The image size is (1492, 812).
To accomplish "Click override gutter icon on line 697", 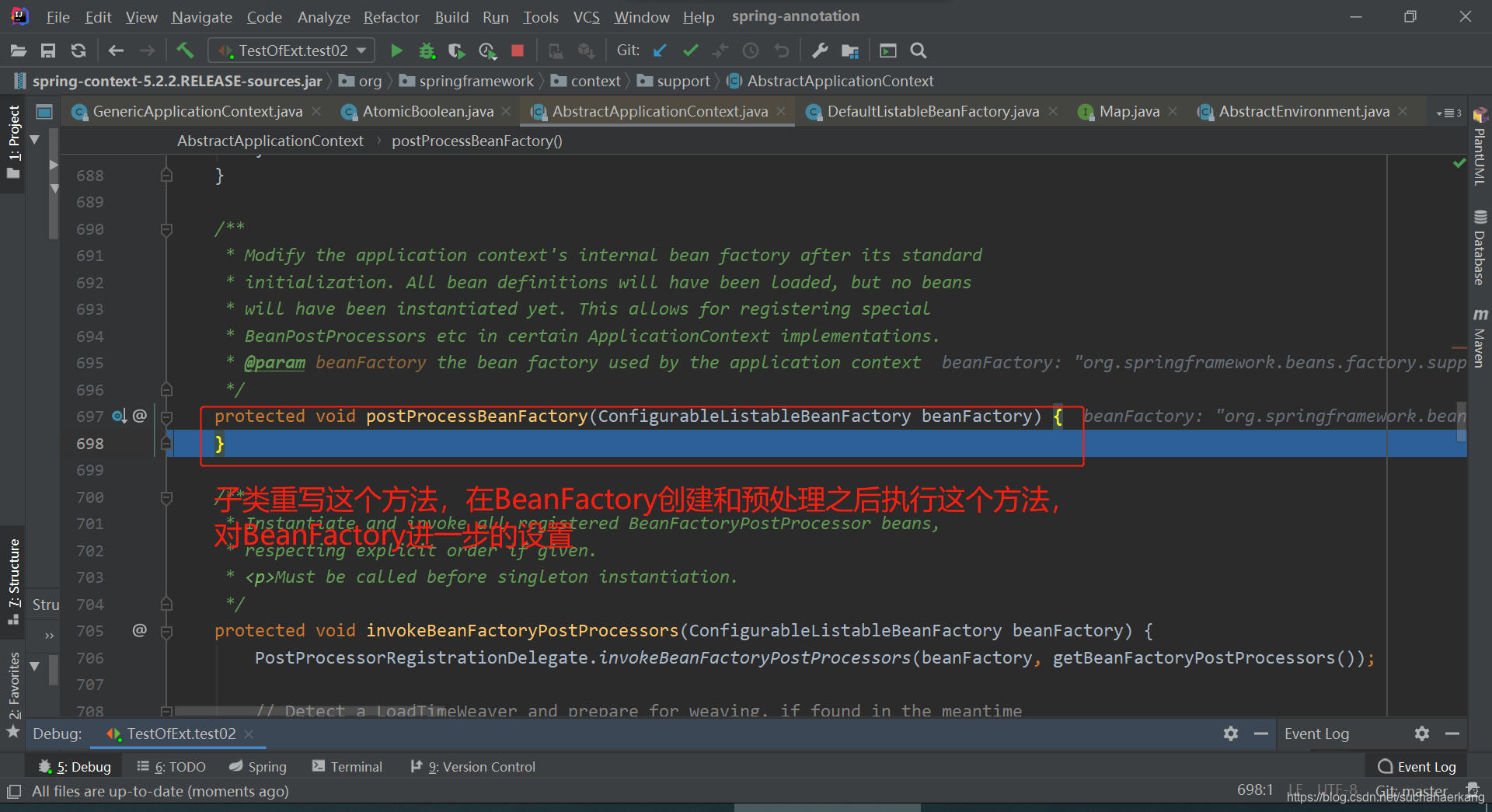I will tap(119, 416).
